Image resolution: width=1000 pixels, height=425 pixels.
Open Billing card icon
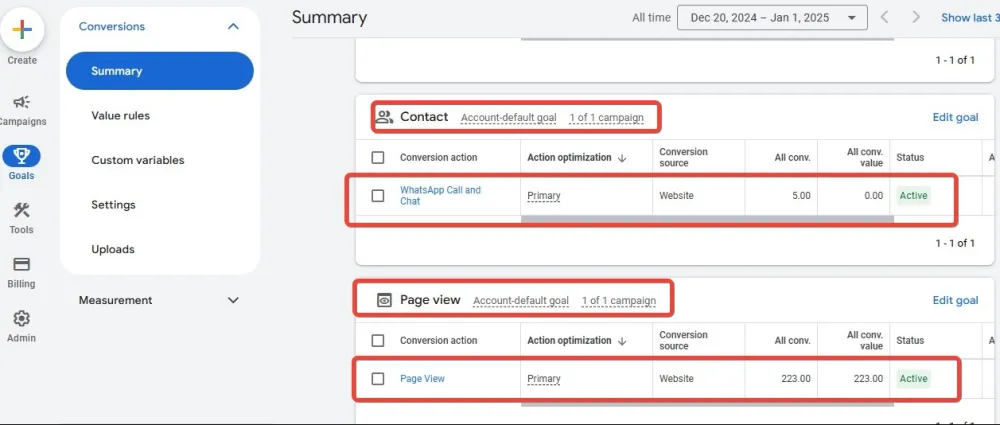[22, 264]
